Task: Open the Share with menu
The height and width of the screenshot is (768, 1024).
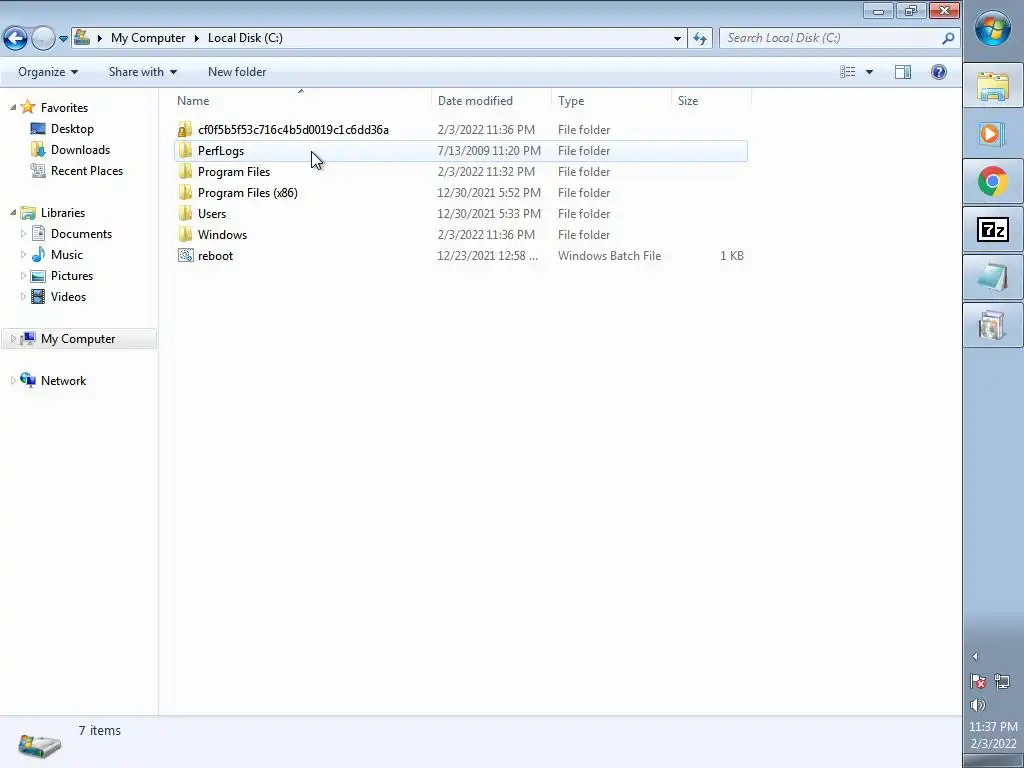Action: pos(142,72)
